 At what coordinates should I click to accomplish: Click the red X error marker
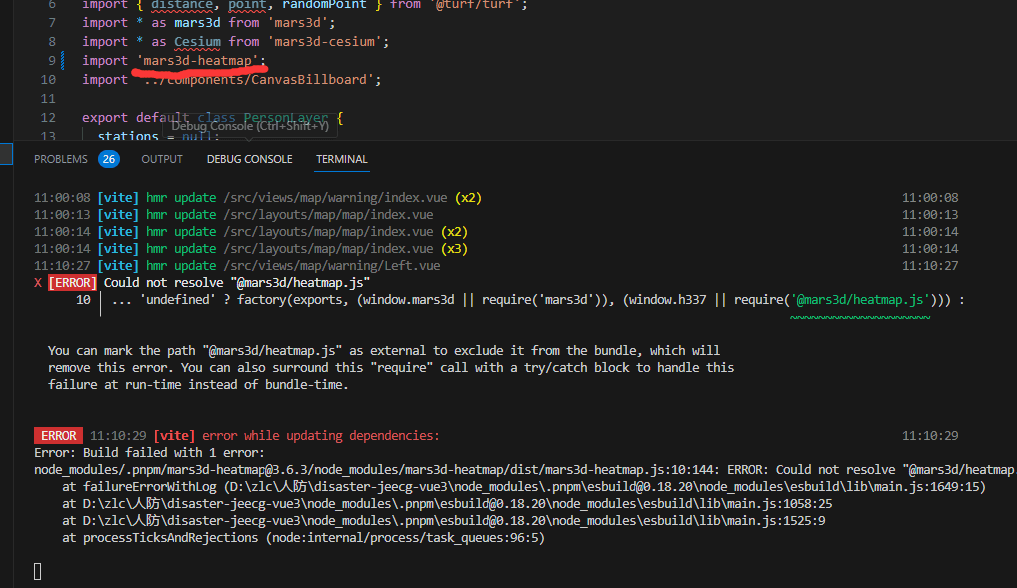pos(38,283)
